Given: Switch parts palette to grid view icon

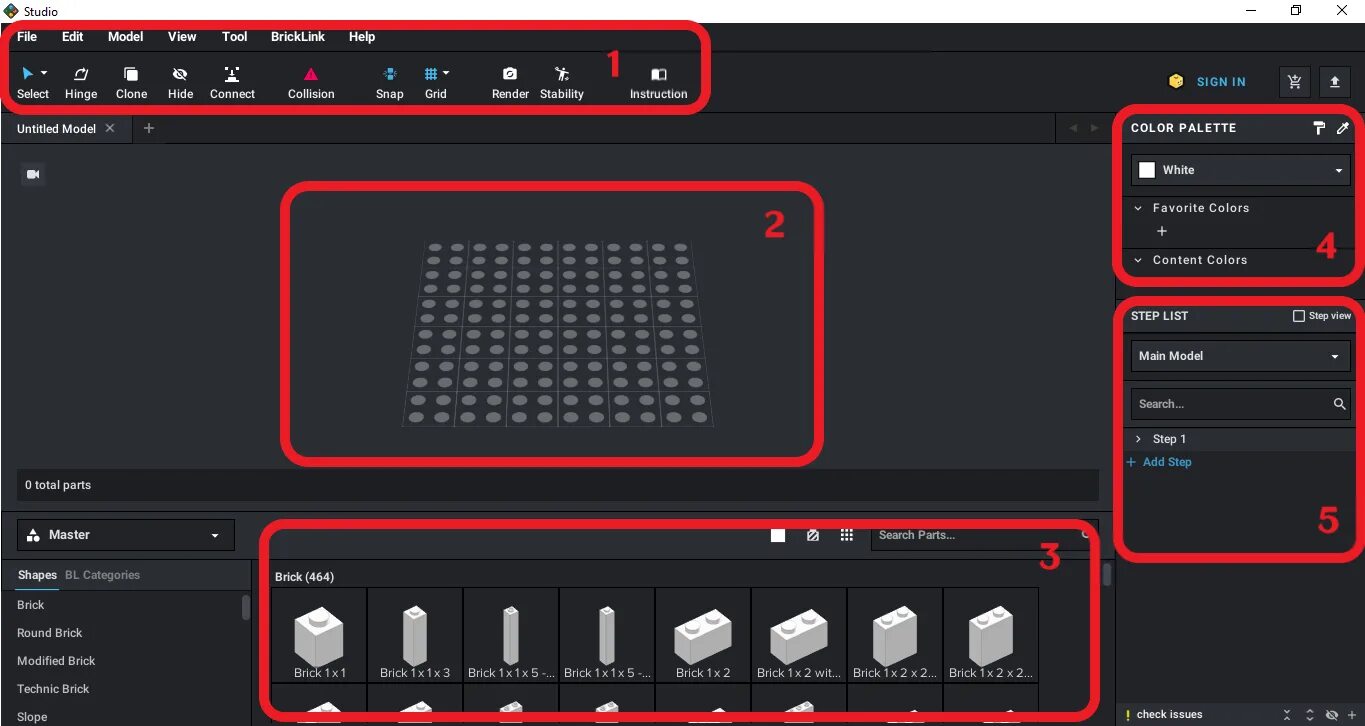Looking at the screenshot, I should click(x=847, y=535).
